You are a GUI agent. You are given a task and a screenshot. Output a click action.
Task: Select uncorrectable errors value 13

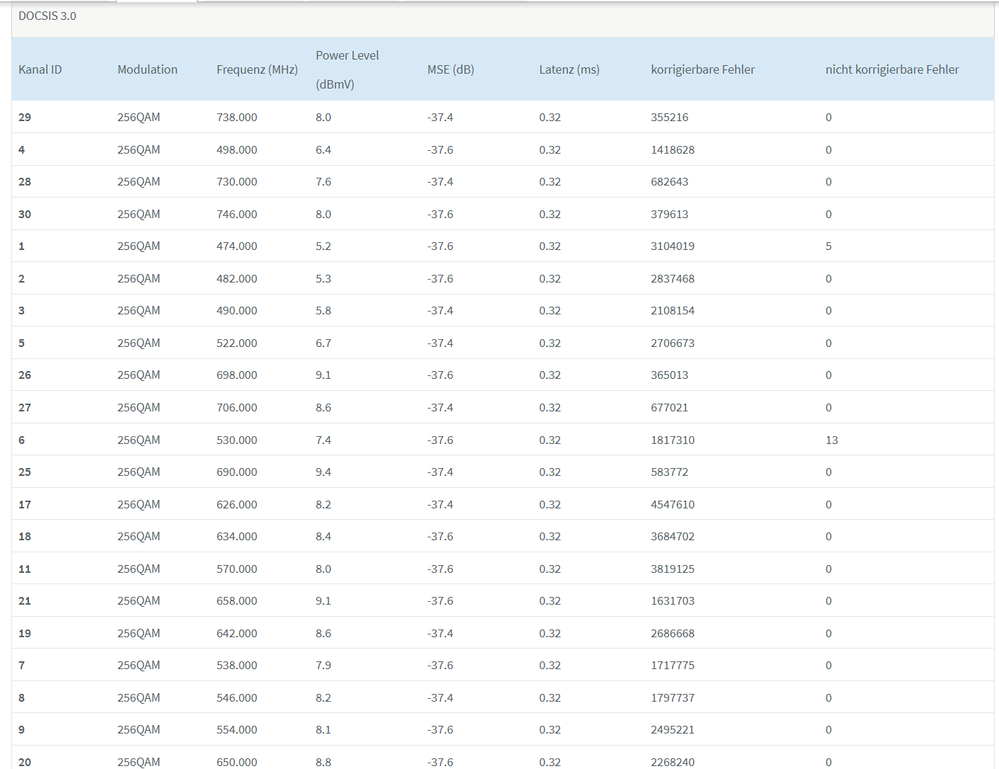click(x=831, y=440)
